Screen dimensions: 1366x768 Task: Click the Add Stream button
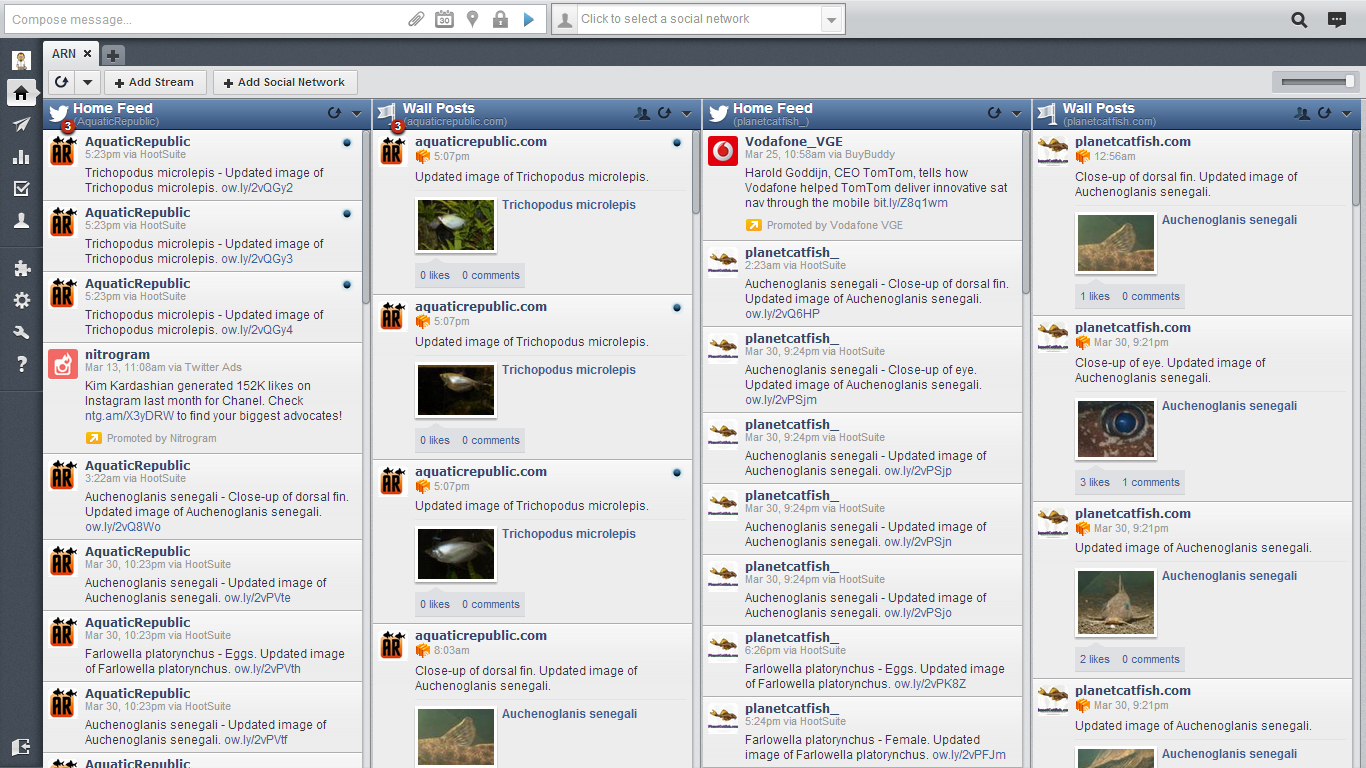pyautogui.click(x=154, y=82)
